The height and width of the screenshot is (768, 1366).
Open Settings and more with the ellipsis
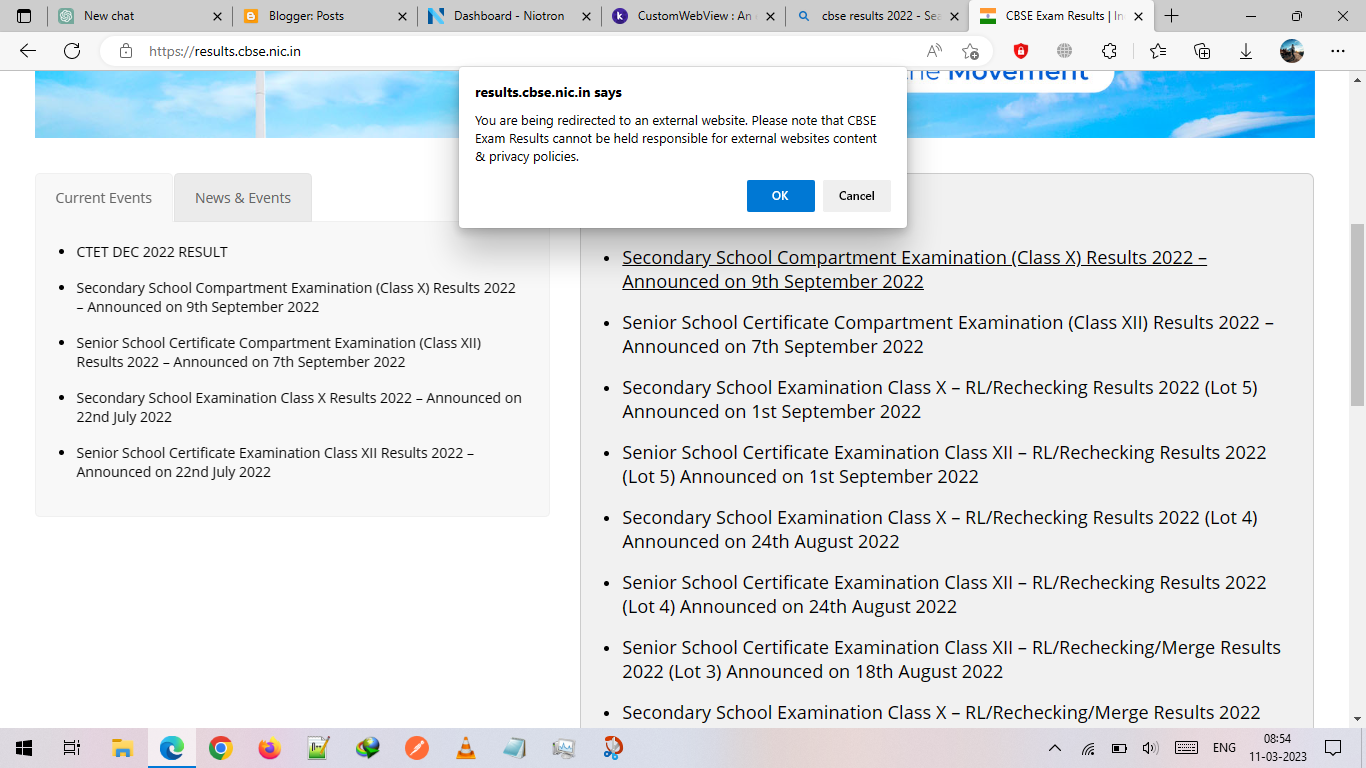click(x=1338, y=50)
